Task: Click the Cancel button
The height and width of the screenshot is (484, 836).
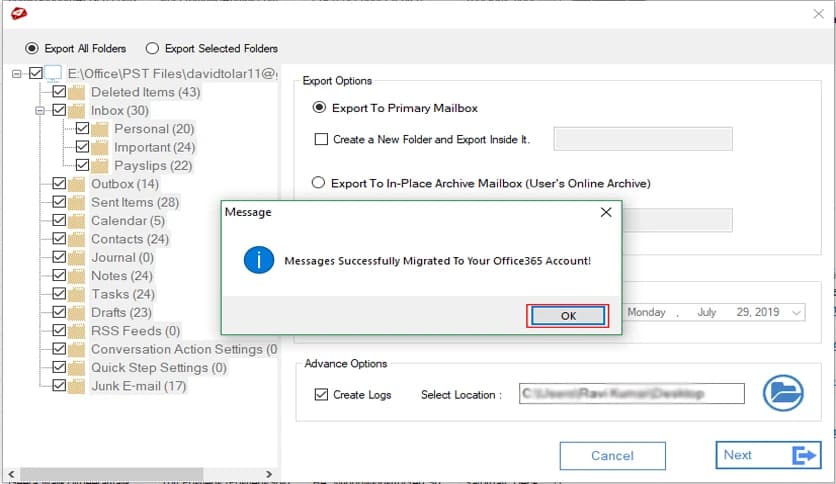Action: click(x=612, y=456)
